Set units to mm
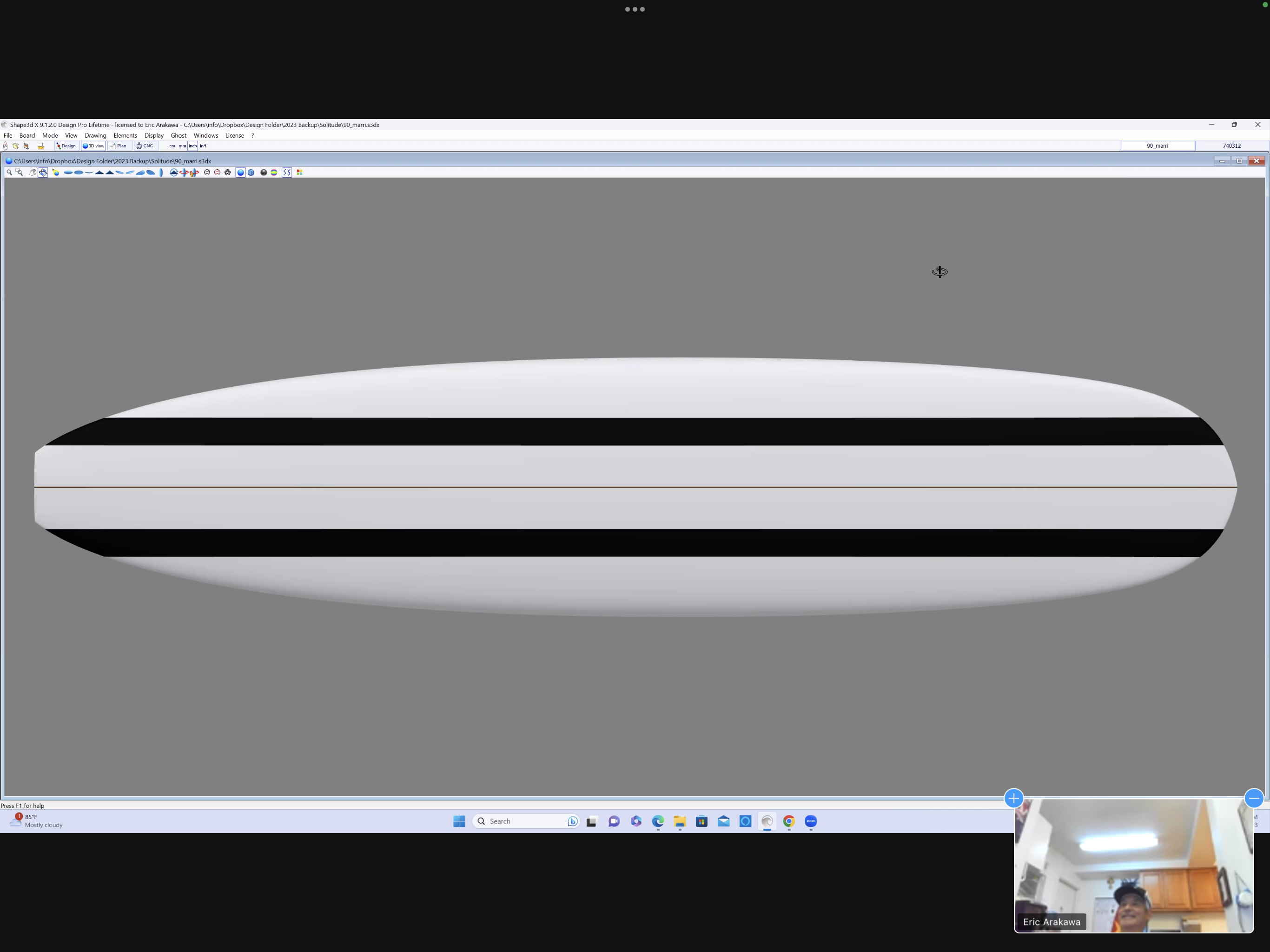 point(182,146)
